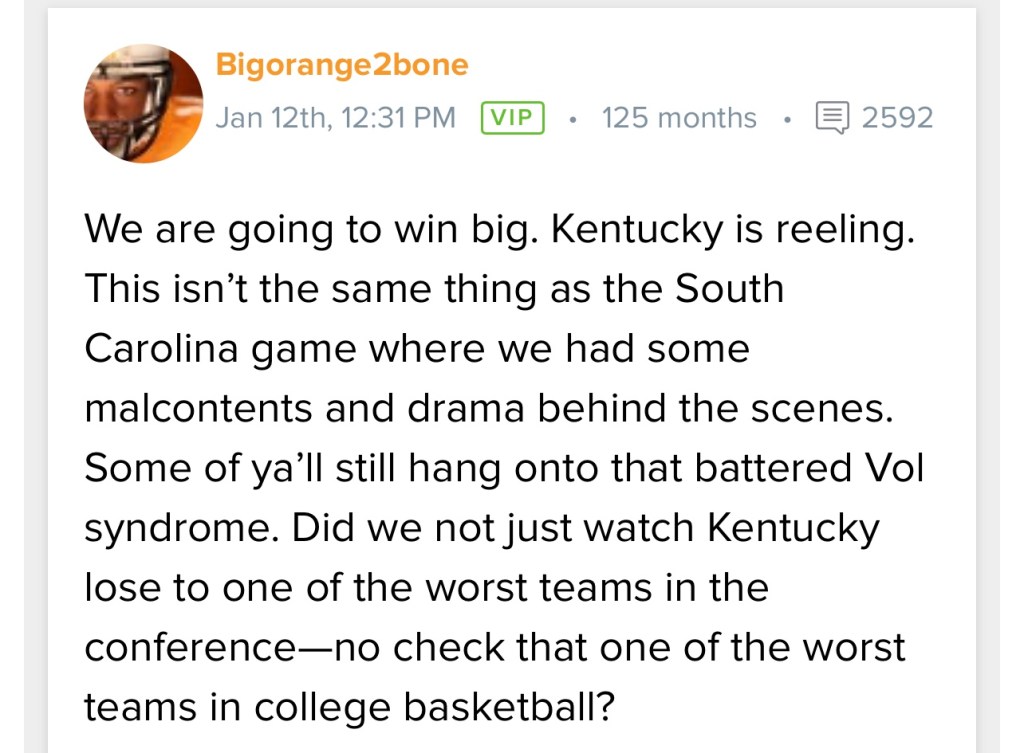Viewport: 1024px width, 753px height.
Task: Click the 2592 post count number
Action: [x=897, y=118]
